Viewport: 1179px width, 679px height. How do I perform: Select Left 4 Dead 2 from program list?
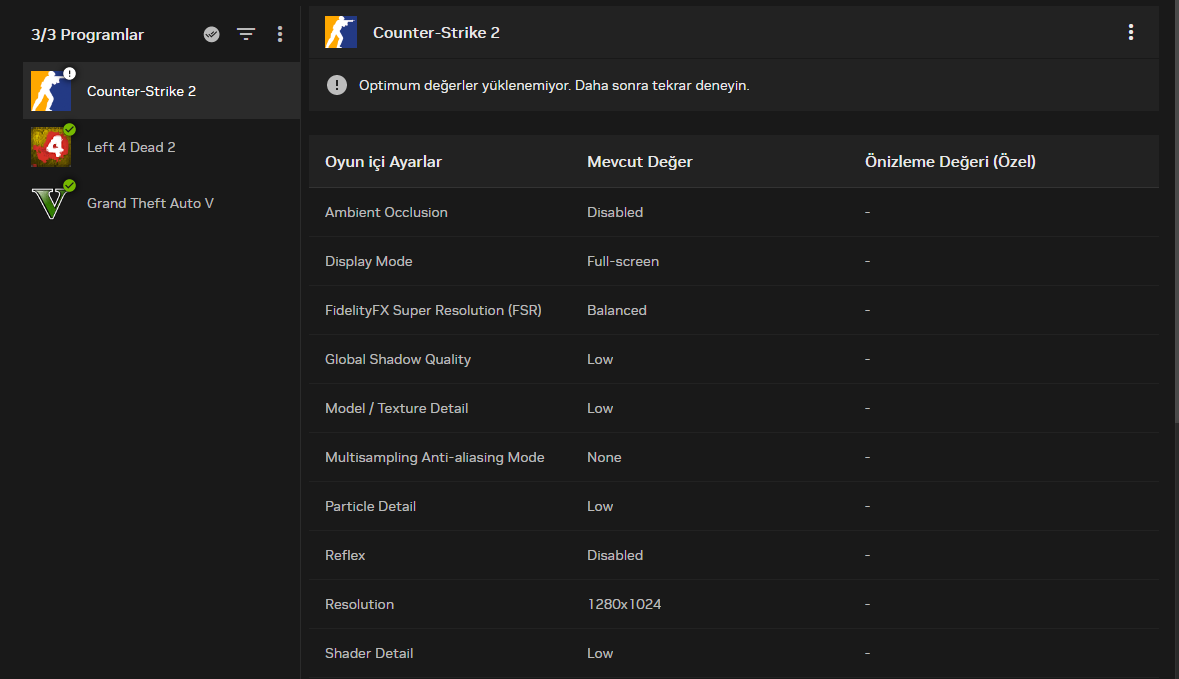pos(131,147)
